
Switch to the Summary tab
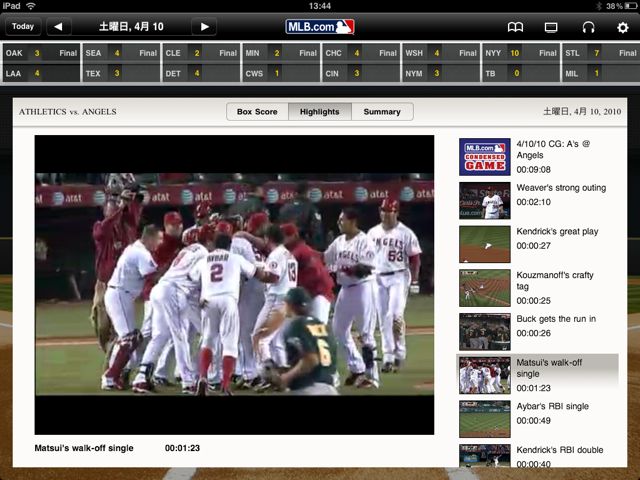(382, 111)
